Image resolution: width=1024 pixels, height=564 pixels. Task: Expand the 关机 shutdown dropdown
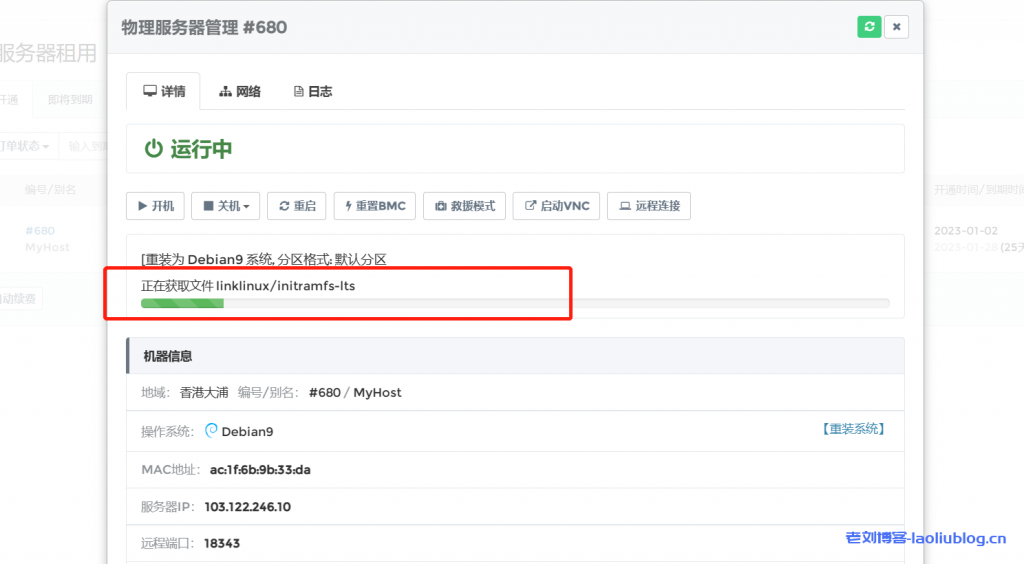[x=226, y=206]
